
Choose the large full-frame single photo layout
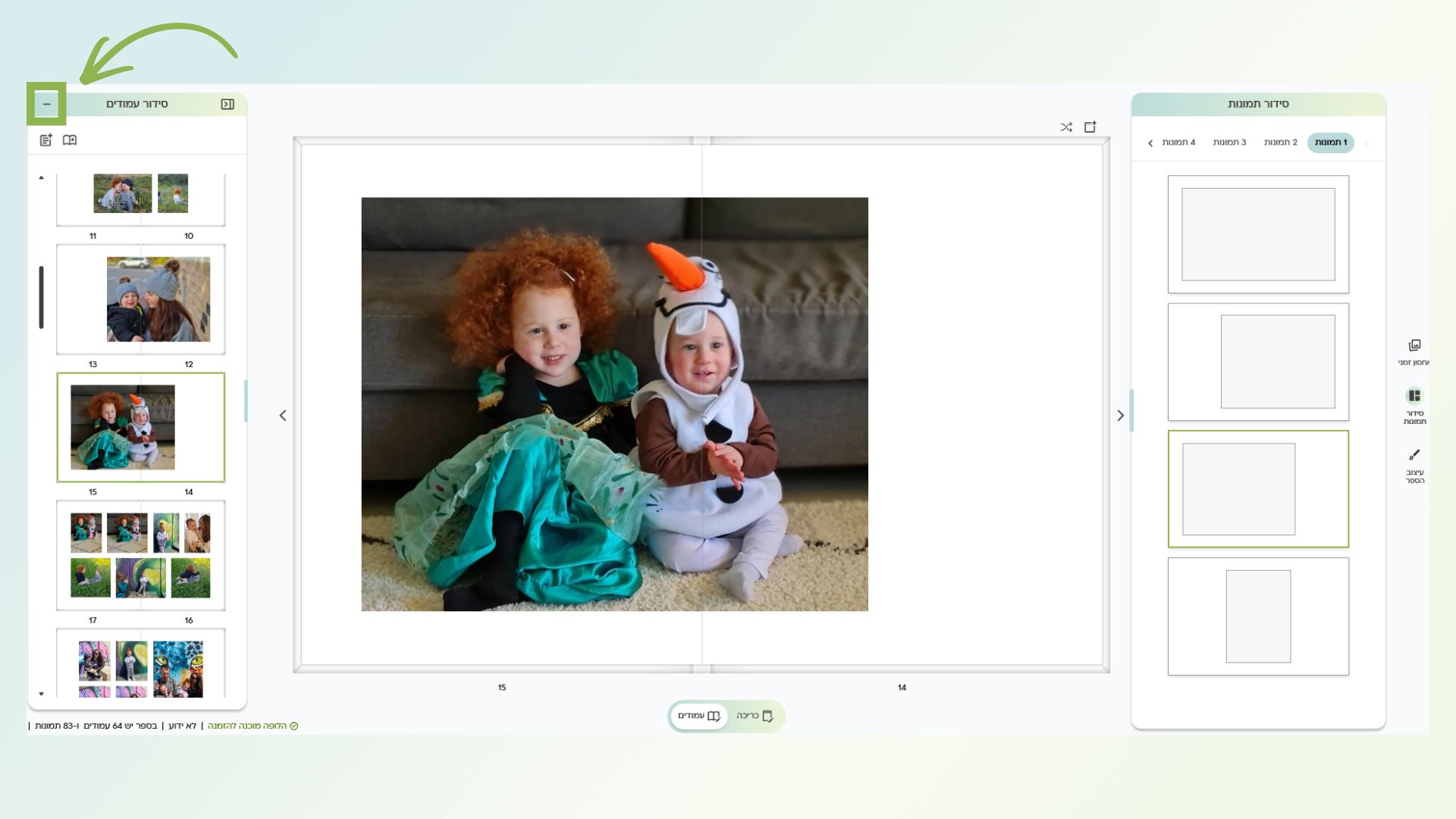1258,234
